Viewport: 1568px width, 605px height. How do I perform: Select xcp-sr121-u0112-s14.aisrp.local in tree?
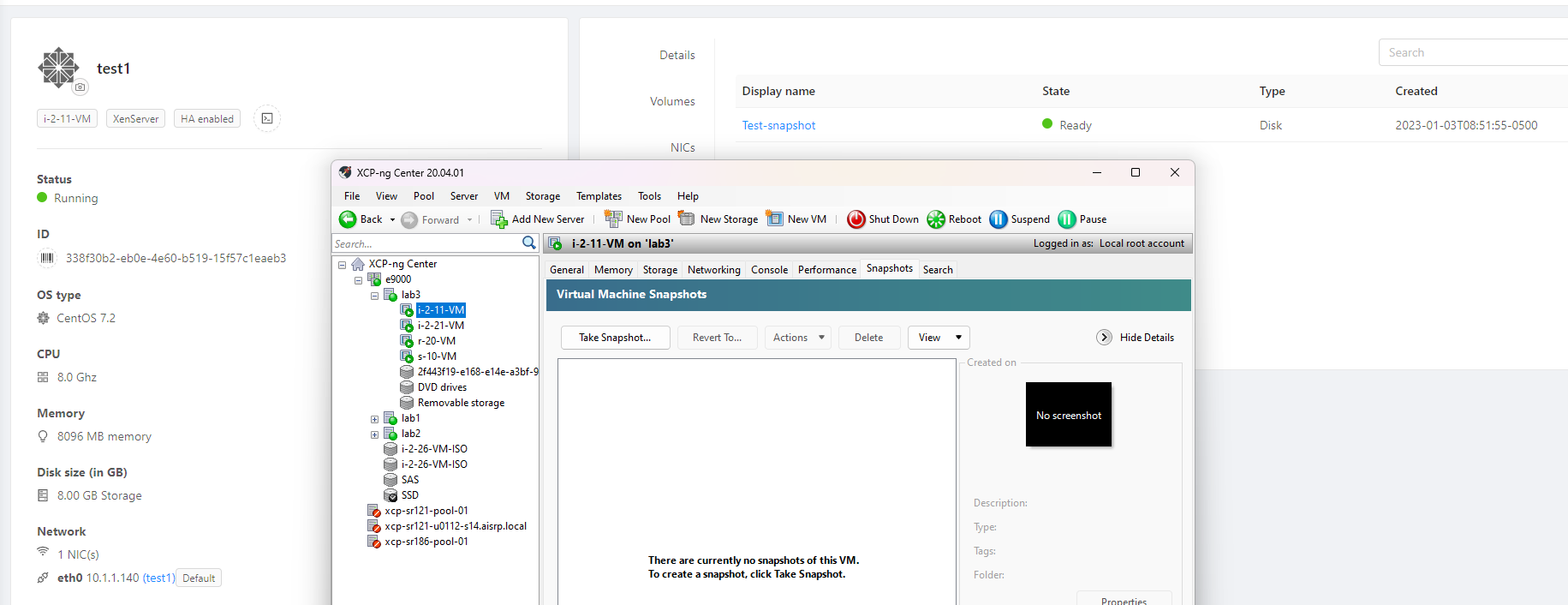pyautogui.click(x=456, y=526)
